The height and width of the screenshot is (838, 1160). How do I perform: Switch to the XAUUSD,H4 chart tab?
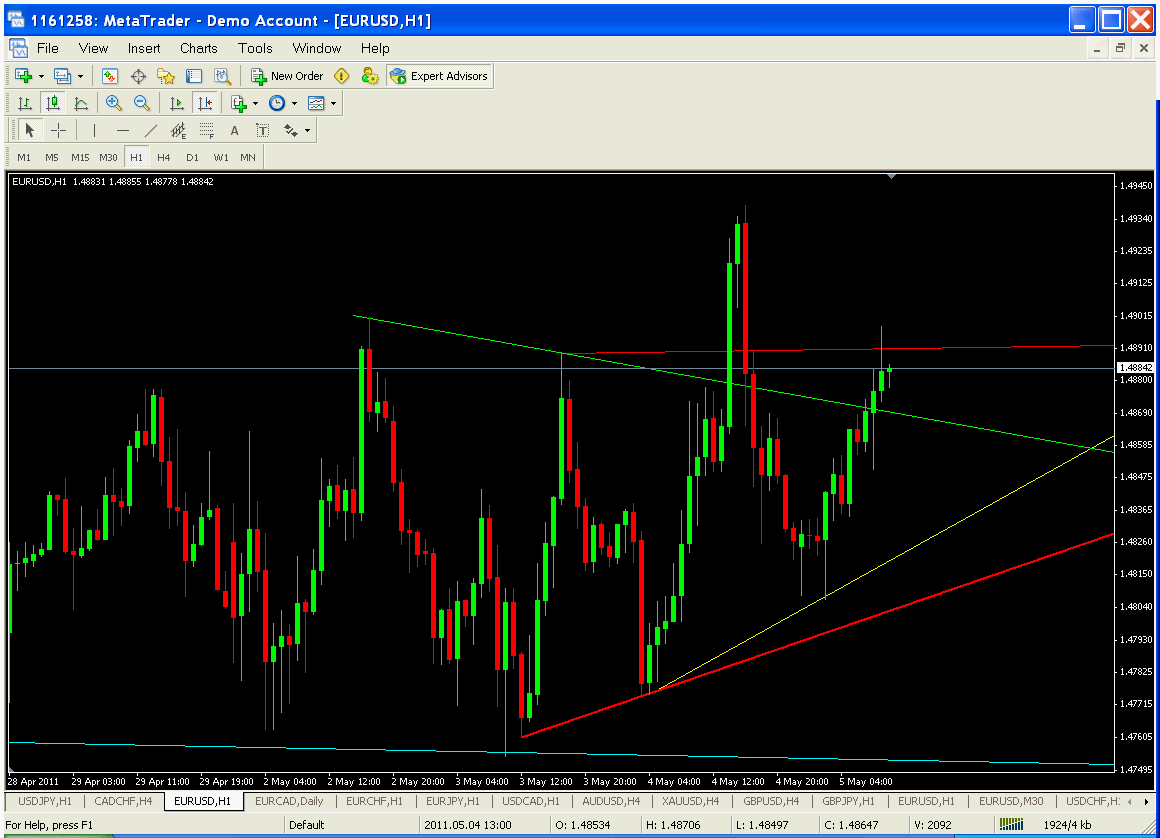coord(690,801)
